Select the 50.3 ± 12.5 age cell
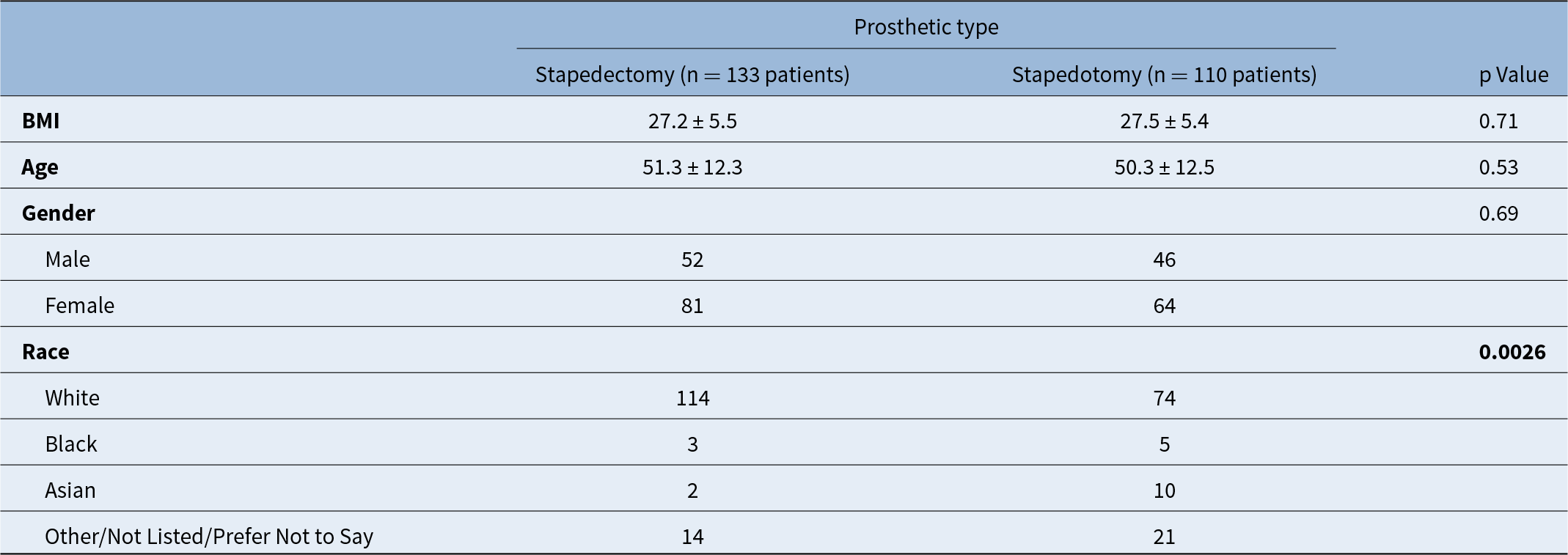The image size is (1568, 555). [x=1164, y=167]
